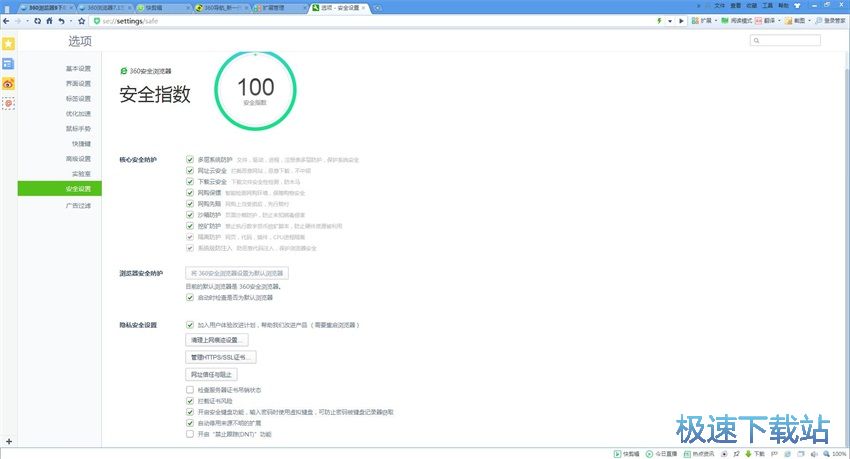Screen dimensions: 850x459
Task: Open the Weibo icon in the sidebar
Action: [x=8, y=83]
